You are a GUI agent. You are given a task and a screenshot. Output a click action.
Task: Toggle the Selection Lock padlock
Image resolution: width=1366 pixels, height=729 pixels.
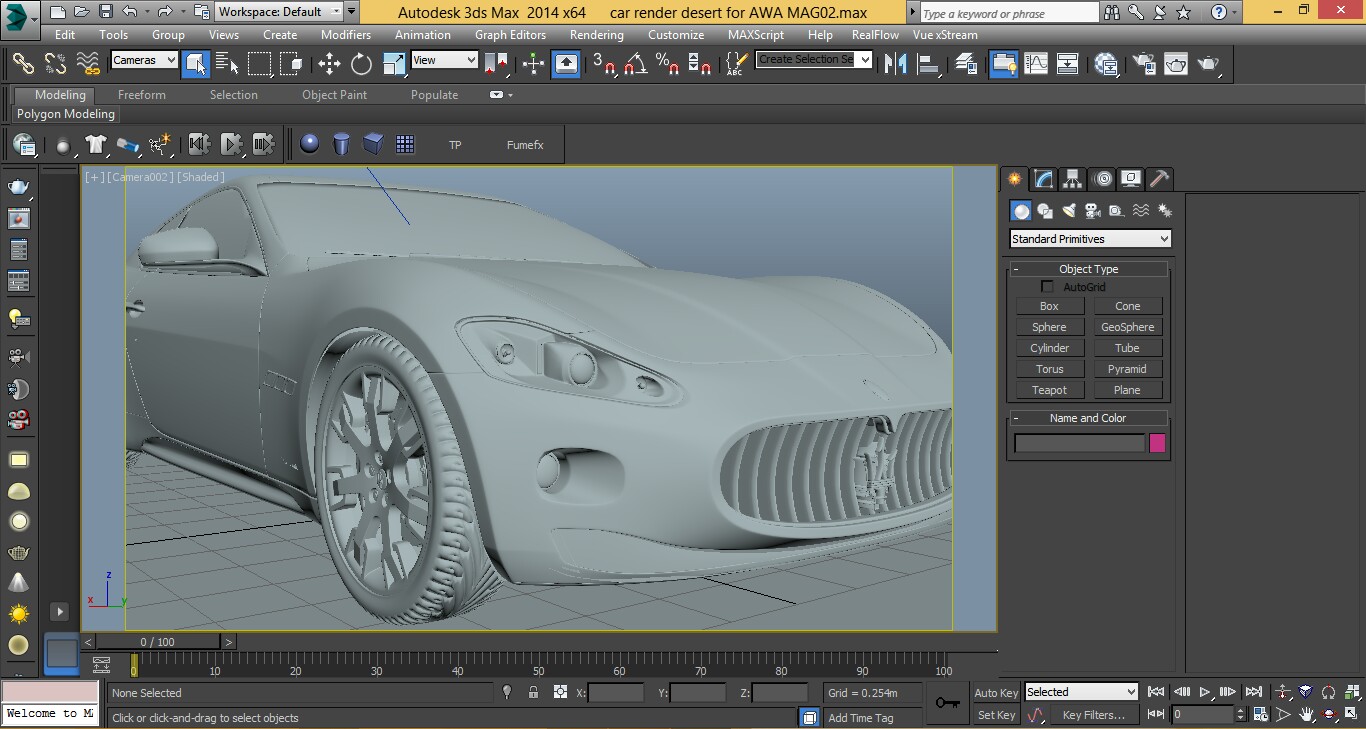pos(533,692)
